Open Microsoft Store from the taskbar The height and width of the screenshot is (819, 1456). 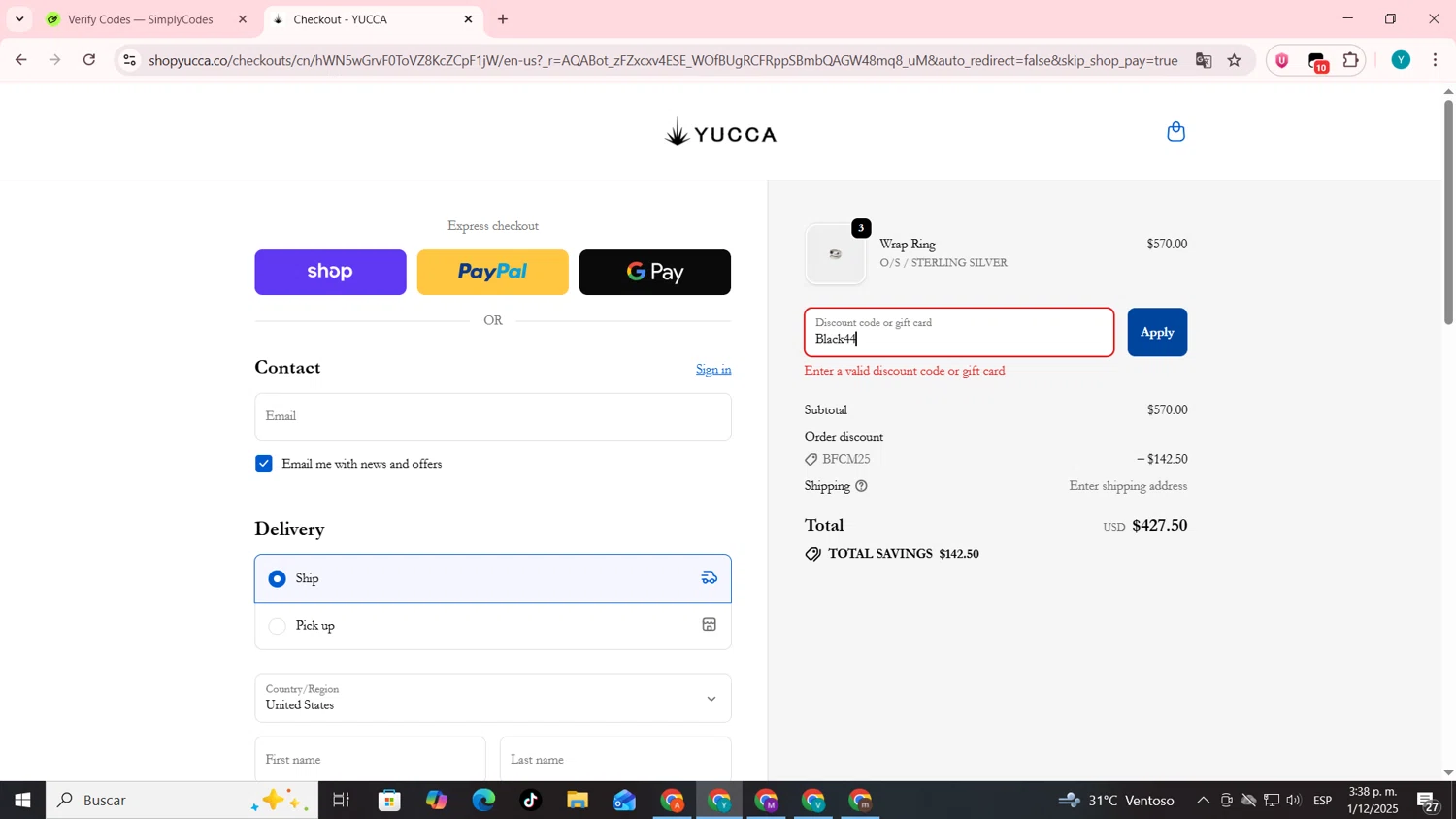tap(390, 801)
